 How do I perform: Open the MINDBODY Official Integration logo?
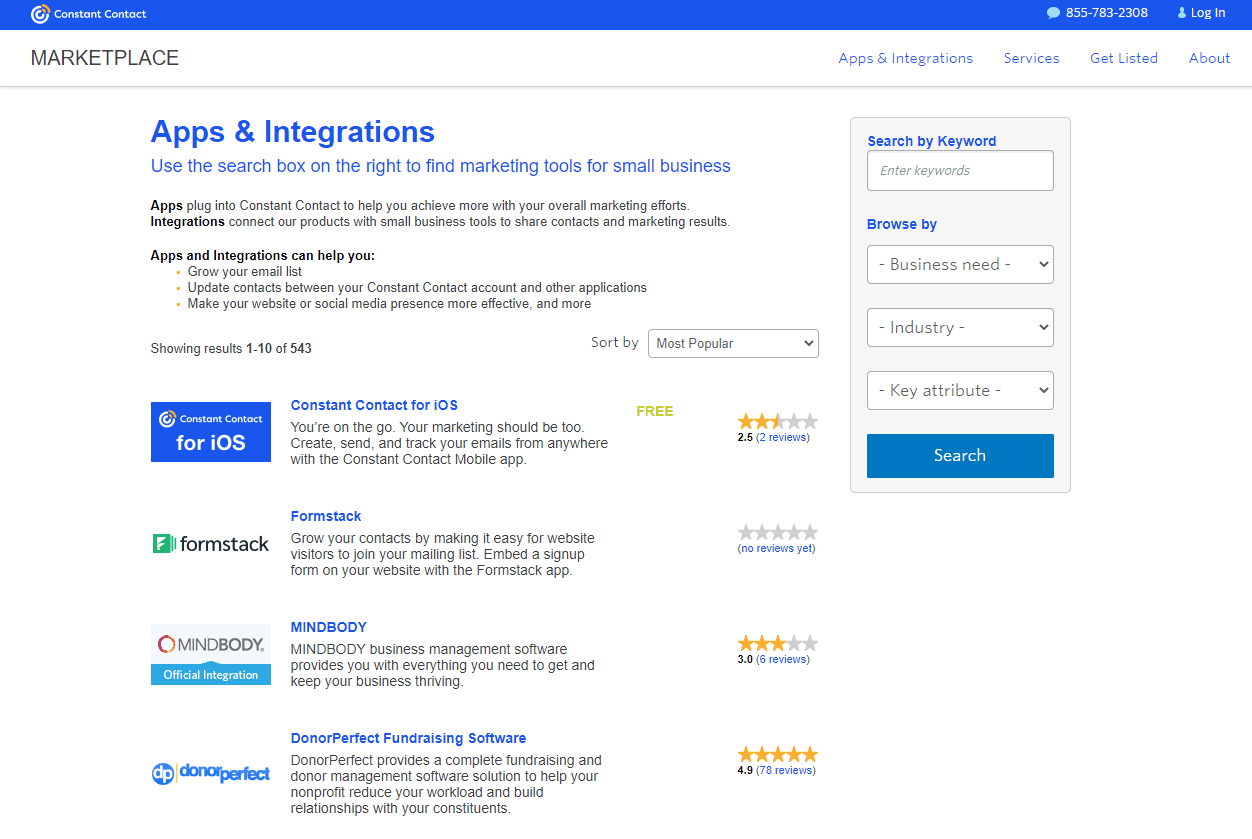(211, 654)
